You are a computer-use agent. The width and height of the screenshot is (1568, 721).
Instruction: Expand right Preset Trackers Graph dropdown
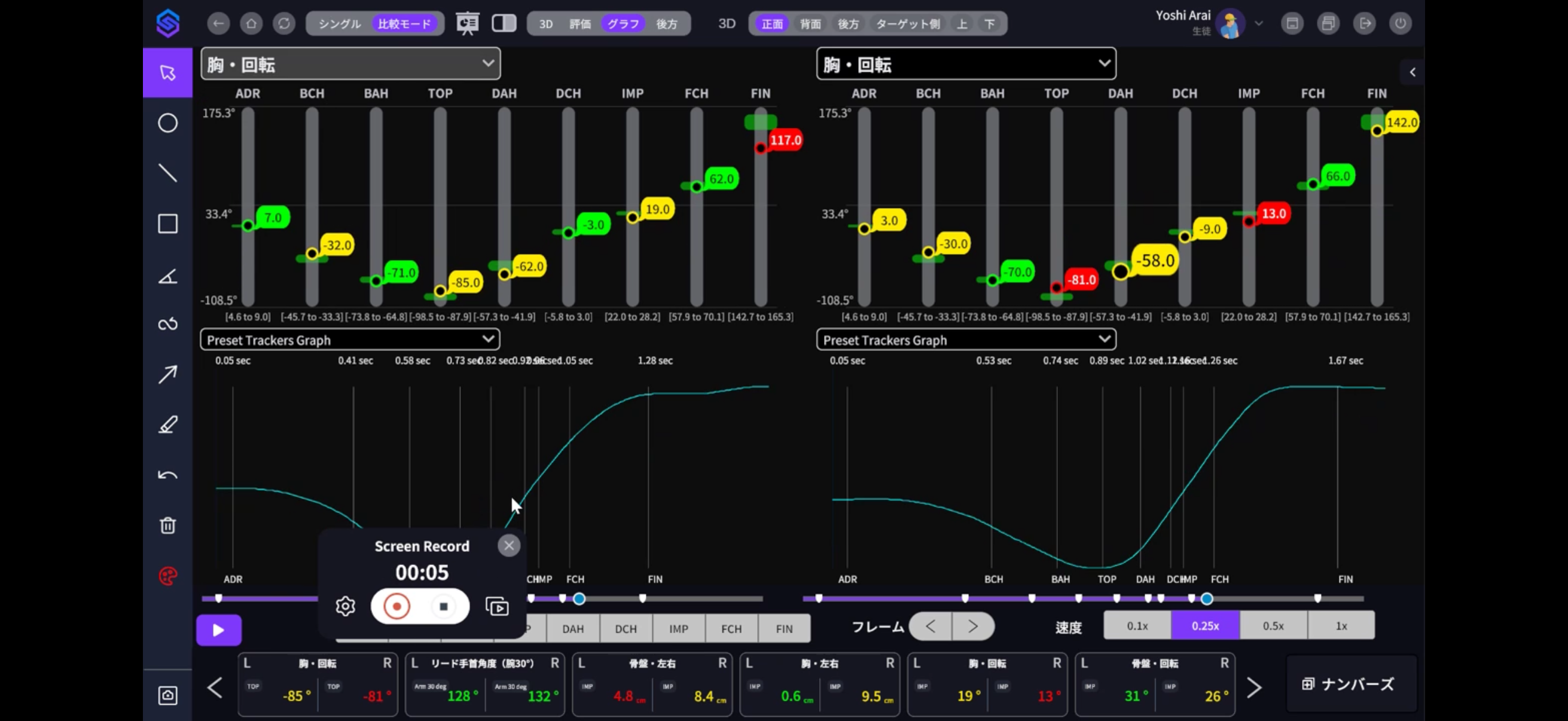tap(965, 340)
